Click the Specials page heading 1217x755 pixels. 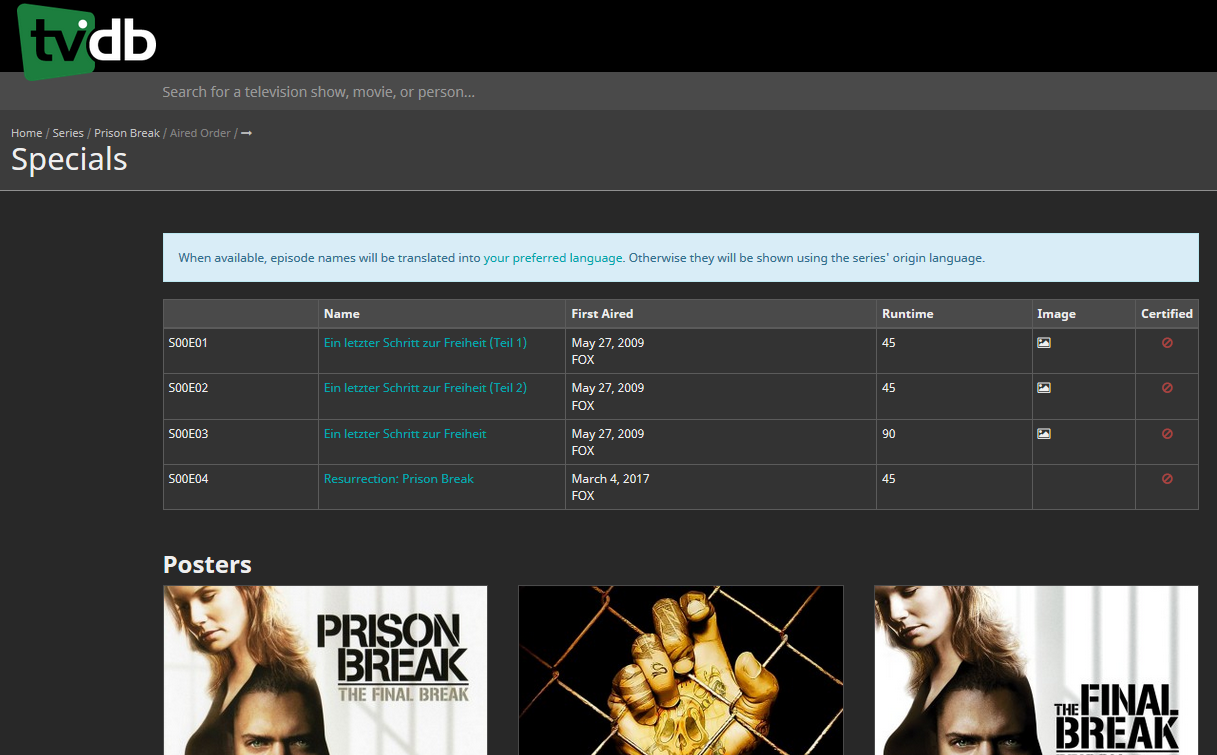pyautogui.click(x=69, y=160)
